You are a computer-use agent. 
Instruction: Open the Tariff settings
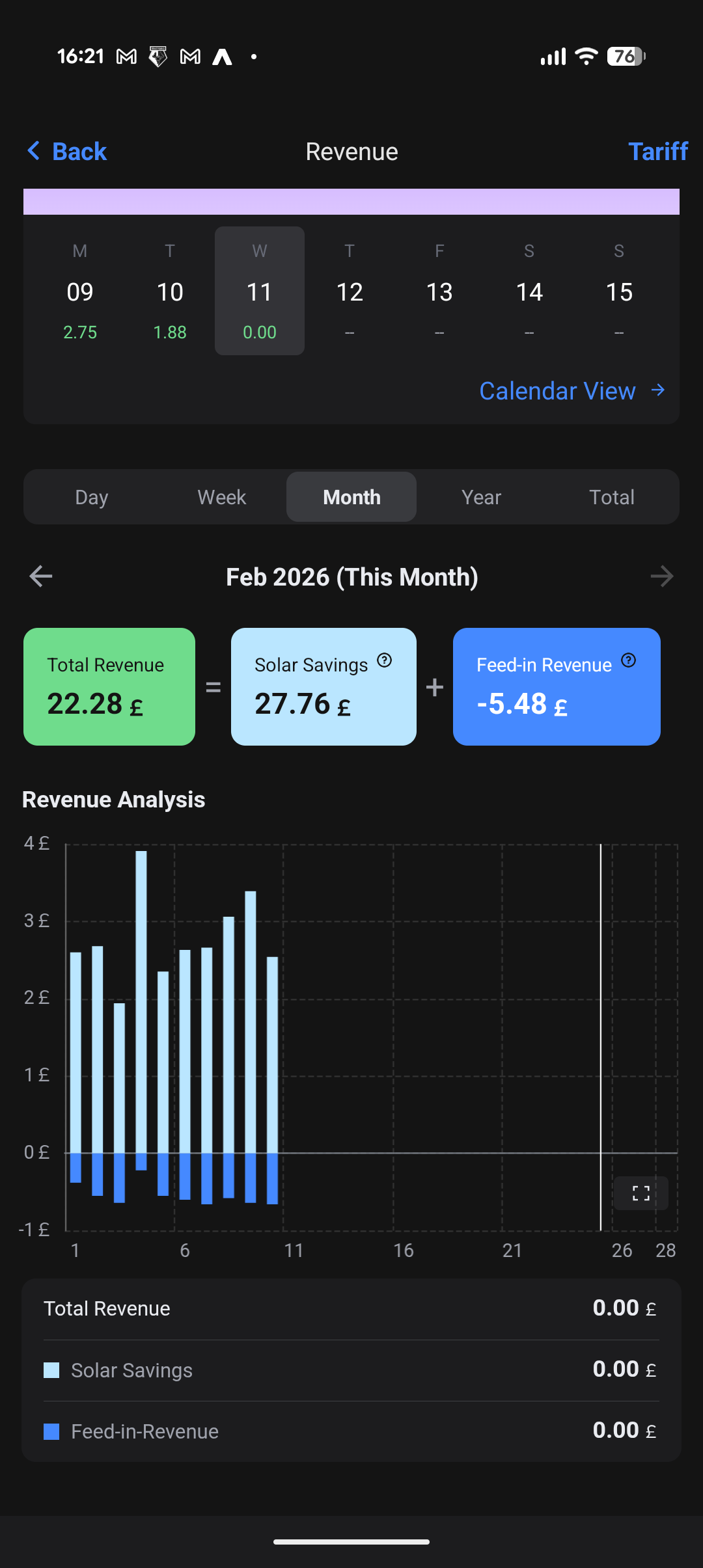tap(657, 151)
